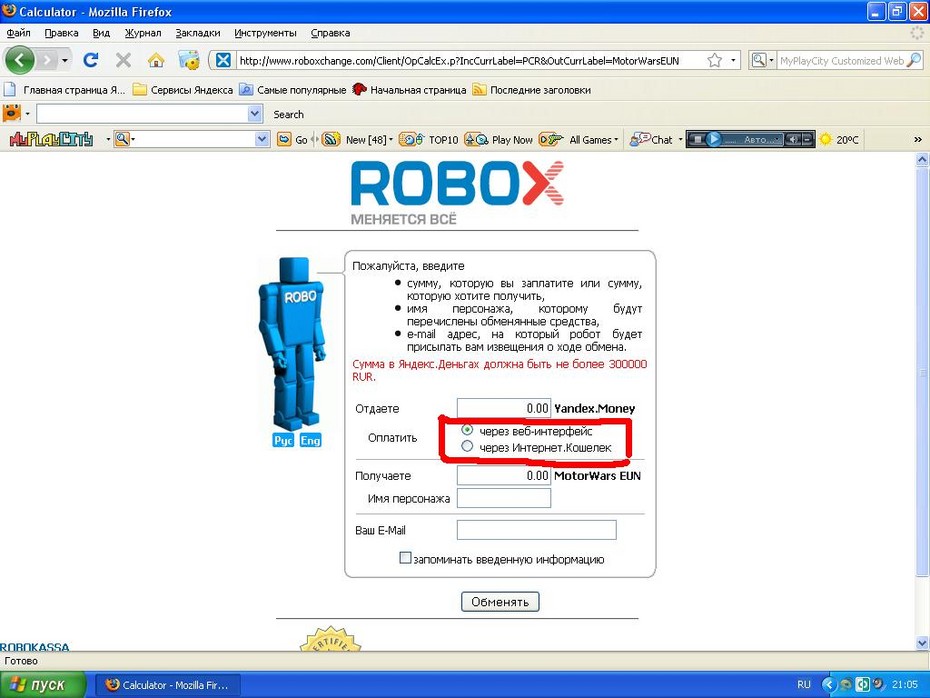Click the Получаете MotorWars EUN amount field
Viewport: 930px width, 698px height.
(504, 475)
